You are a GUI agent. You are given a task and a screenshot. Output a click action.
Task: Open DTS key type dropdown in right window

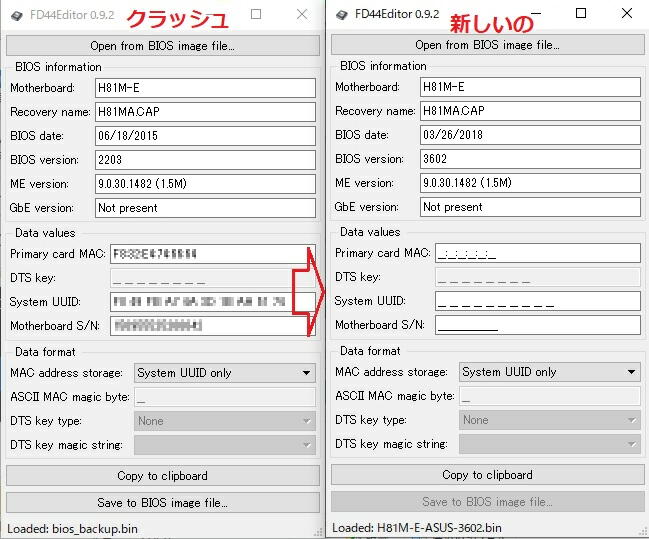coord(550,420)
